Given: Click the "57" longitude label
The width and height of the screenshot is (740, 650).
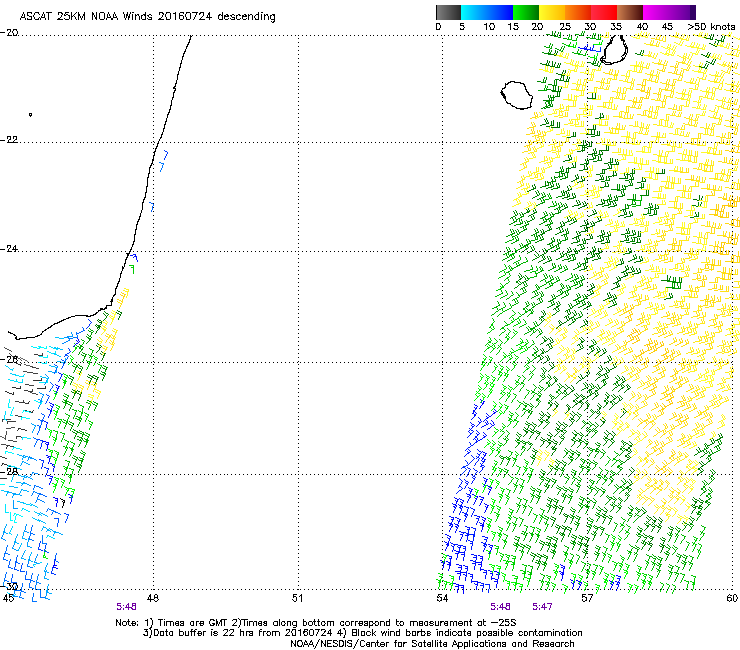Looking at the screenshot, I should pyautogui.click(x=587, y=598).
